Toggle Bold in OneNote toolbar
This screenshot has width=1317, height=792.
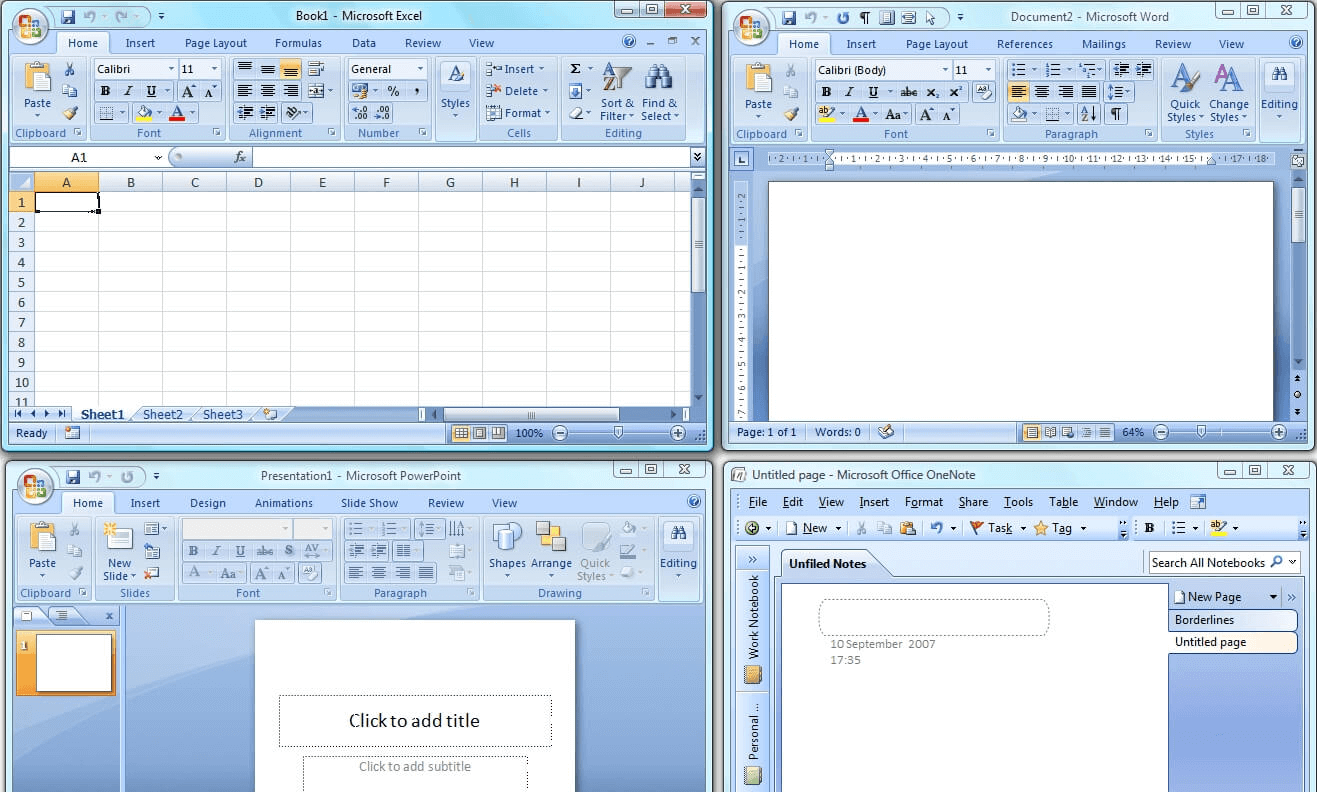click(x=1149, y=528)
